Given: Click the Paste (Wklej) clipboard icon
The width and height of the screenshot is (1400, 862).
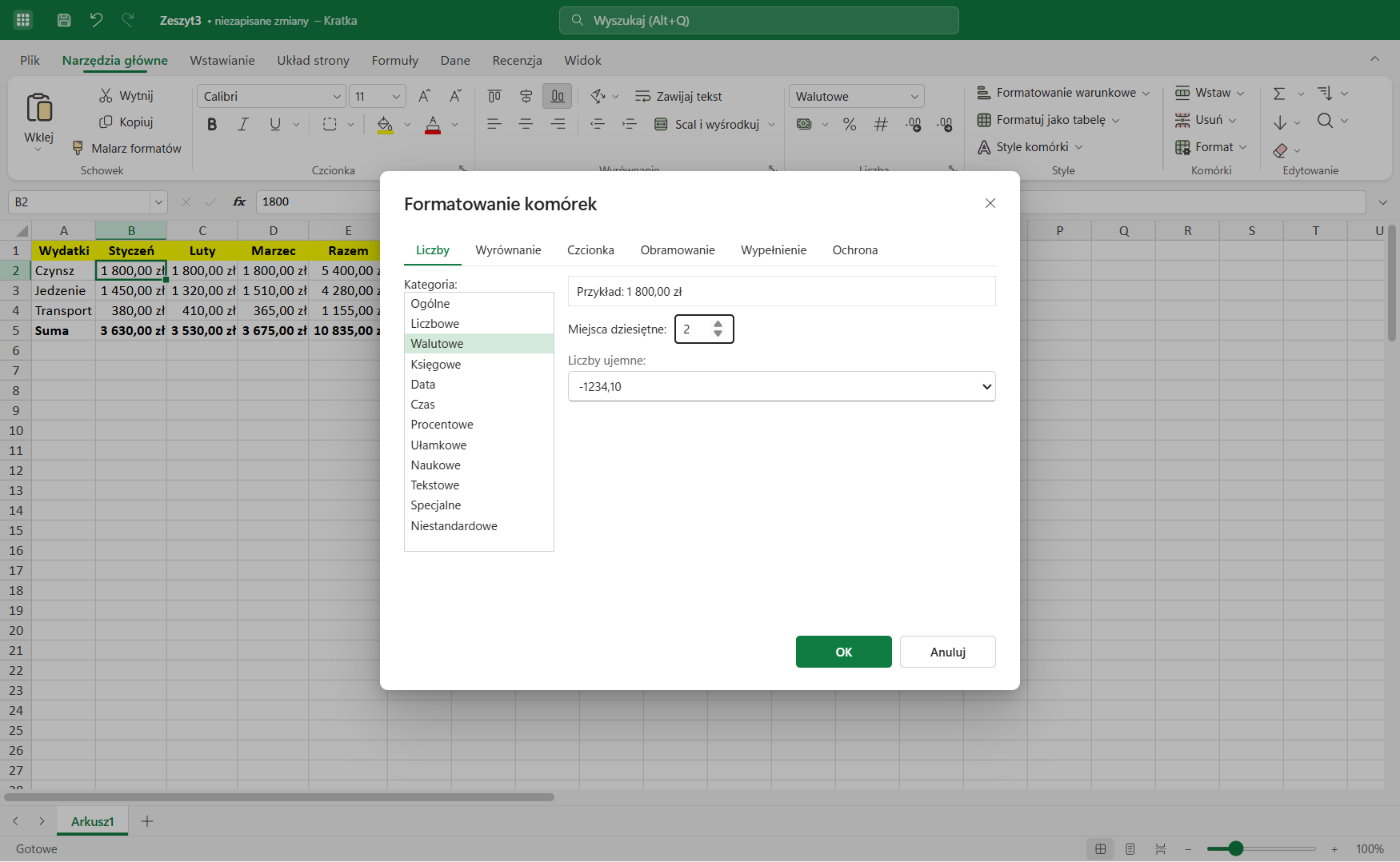Looking at the screenshot, I should tap(39, 107).
